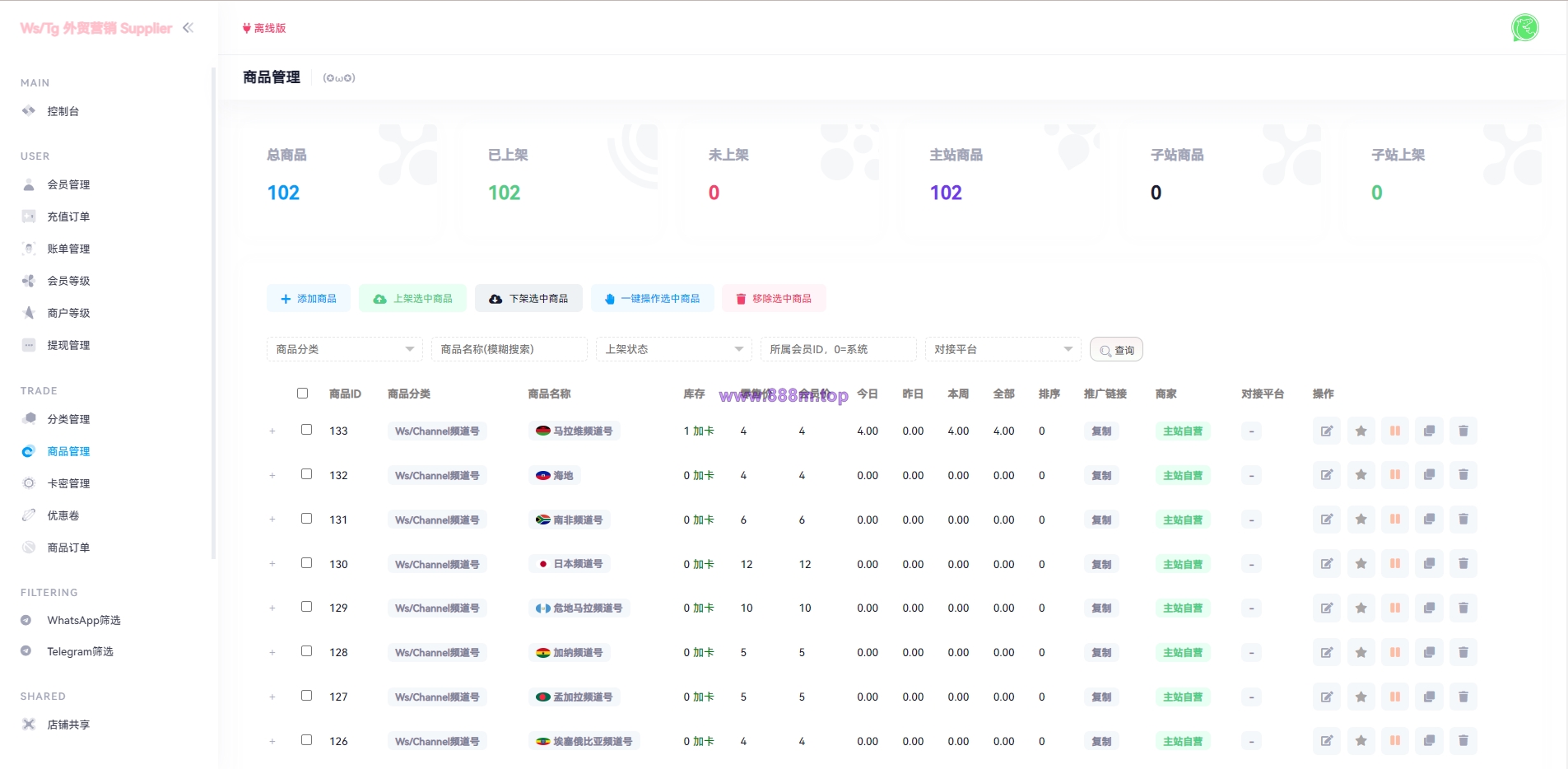Check the box for product 127

click(307, 696)
